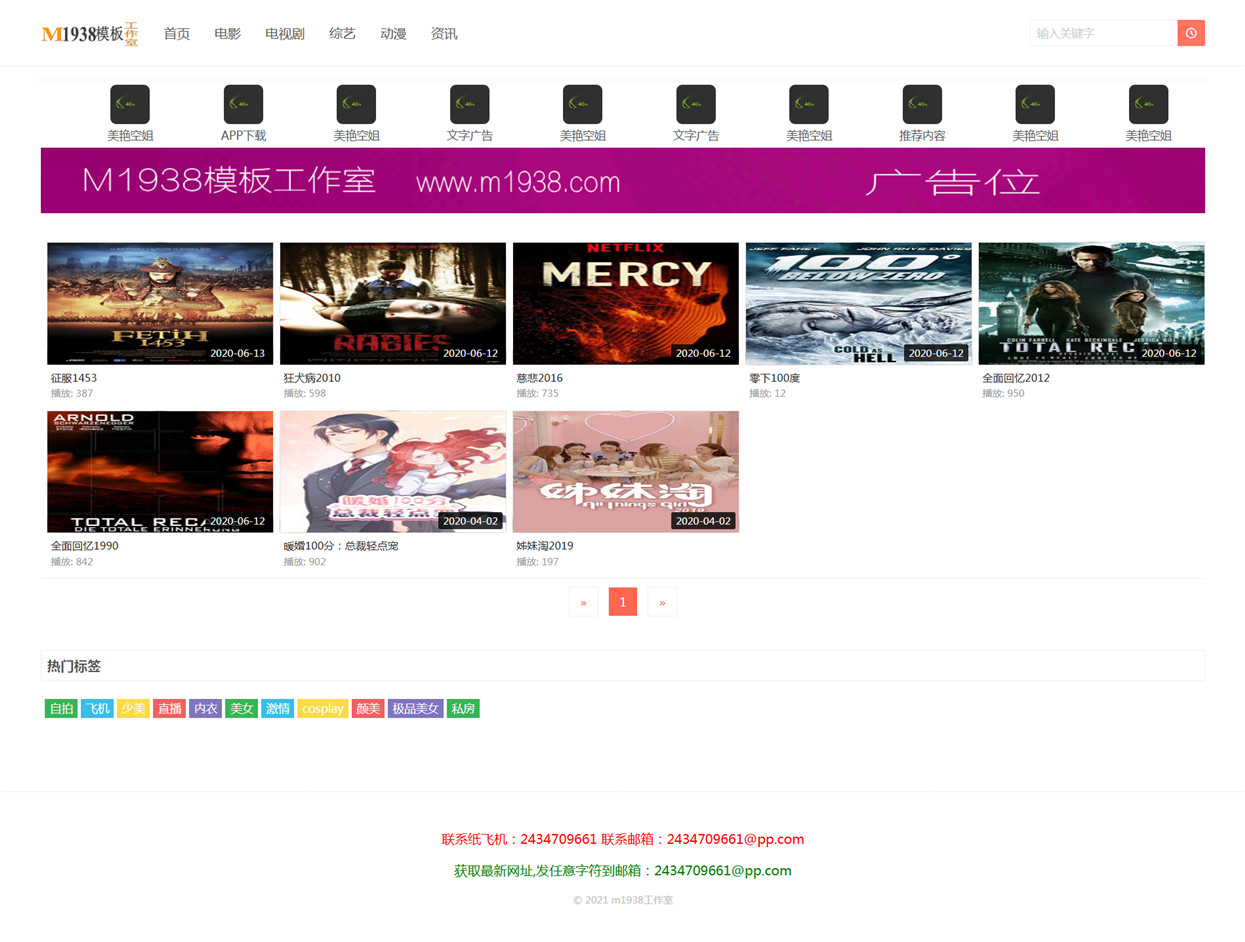Click the first 文字广告 app icon
The width and height of the screenshot is (1245, 942).
[x=469, y=104]
